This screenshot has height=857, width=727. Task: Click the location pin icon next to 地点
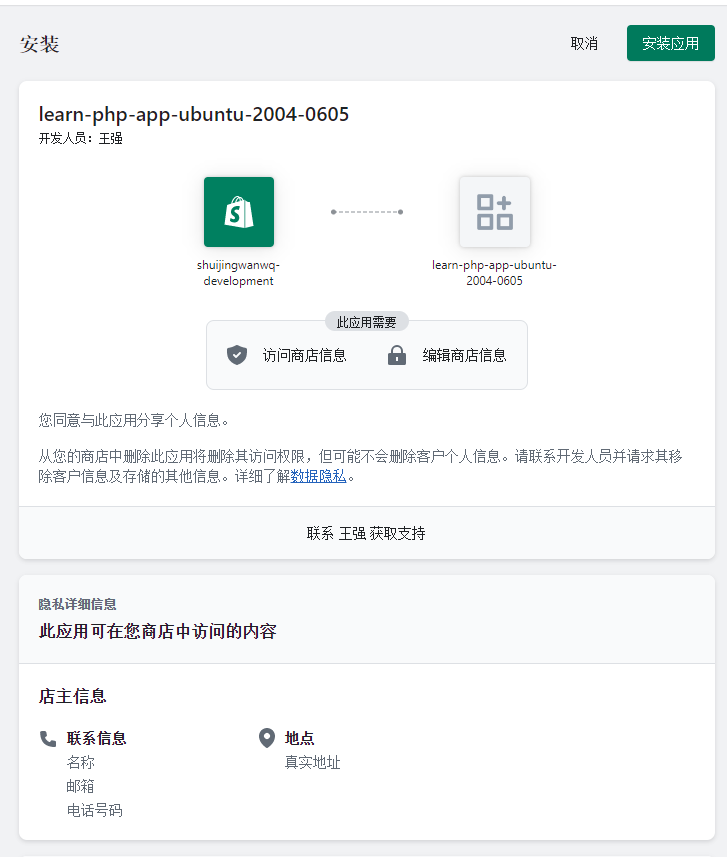pyautogui.click(x=267, y=738)
